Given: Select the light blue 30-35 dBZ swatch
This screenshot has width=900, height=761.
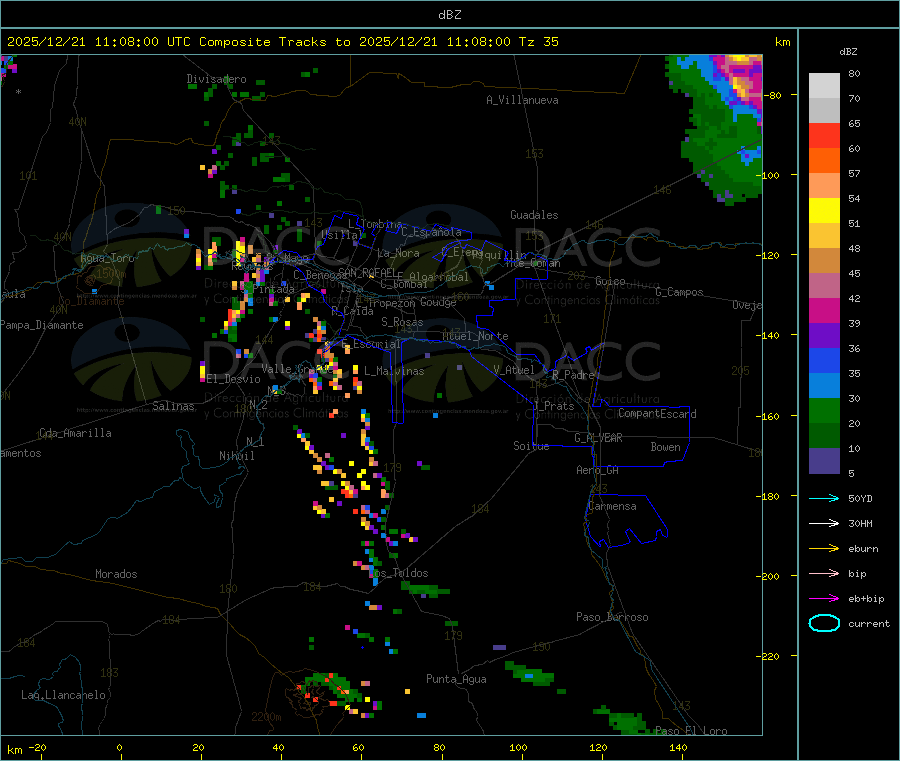Looking at the screenshot, I should click(x=824, y=386).
